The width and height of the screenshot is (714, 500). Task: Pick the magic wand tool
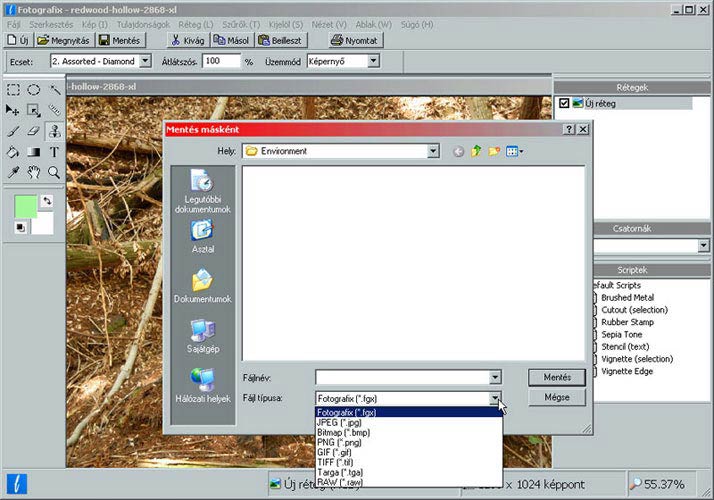54,90
